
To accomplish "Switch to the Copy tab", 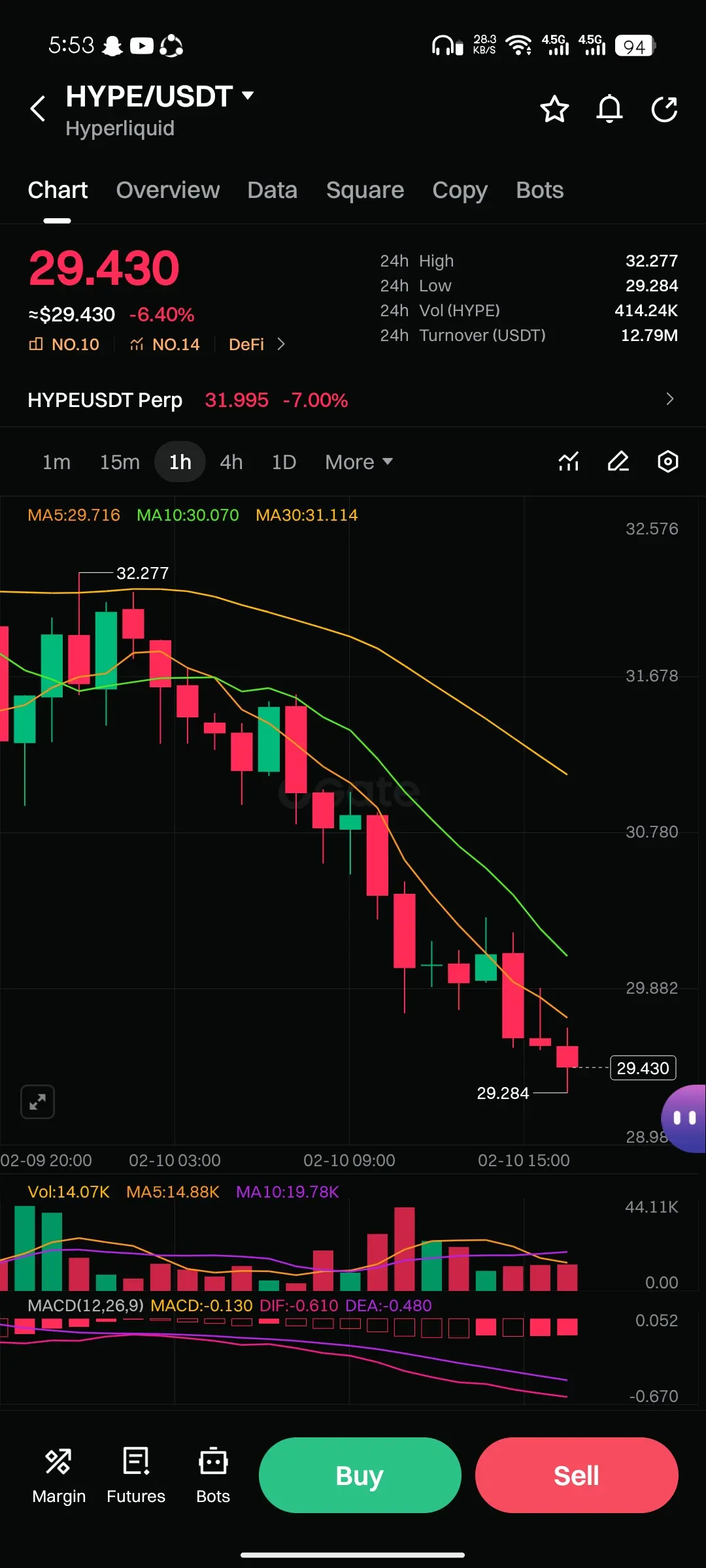I will tap(460, 190).
